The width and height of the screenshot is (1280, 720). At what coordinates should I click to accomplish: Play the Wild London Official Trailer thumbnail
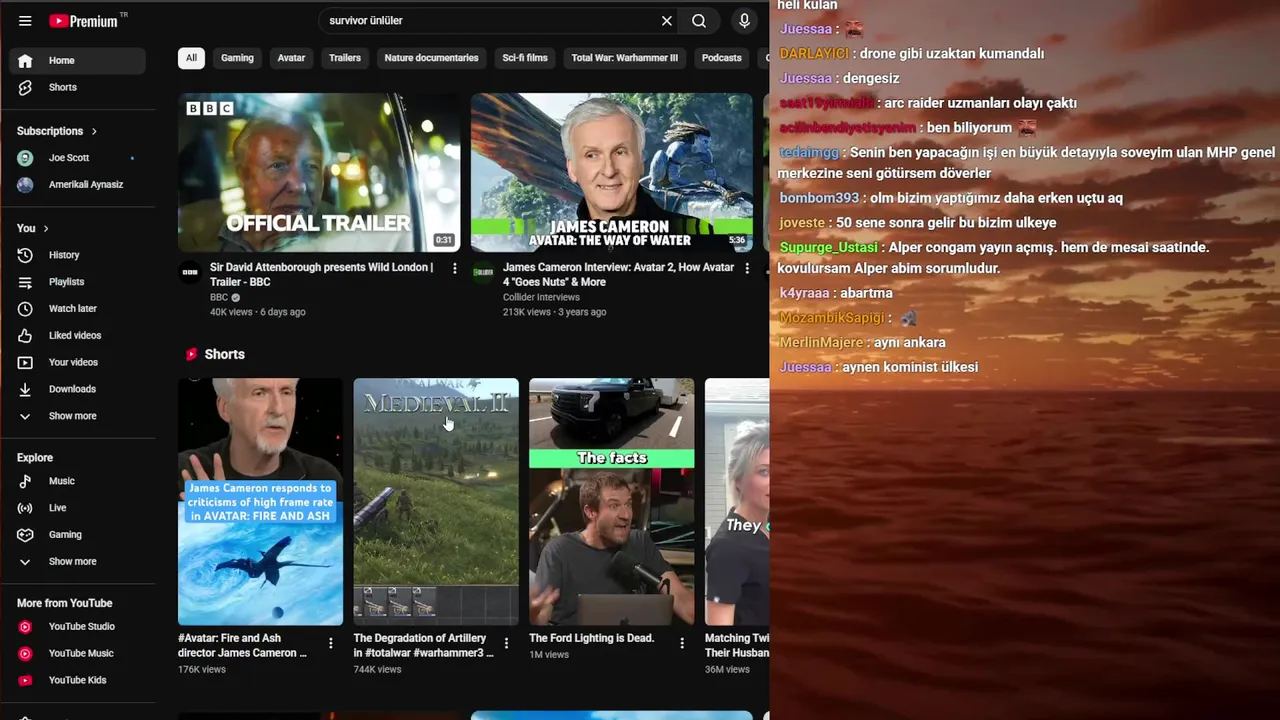tap(319, 172)
